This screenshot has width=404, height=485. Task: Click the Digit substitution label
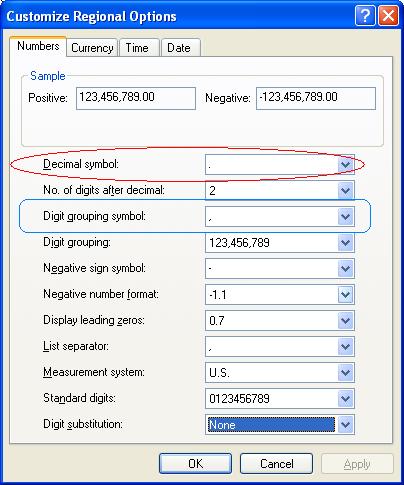click(x=83, y=424)
